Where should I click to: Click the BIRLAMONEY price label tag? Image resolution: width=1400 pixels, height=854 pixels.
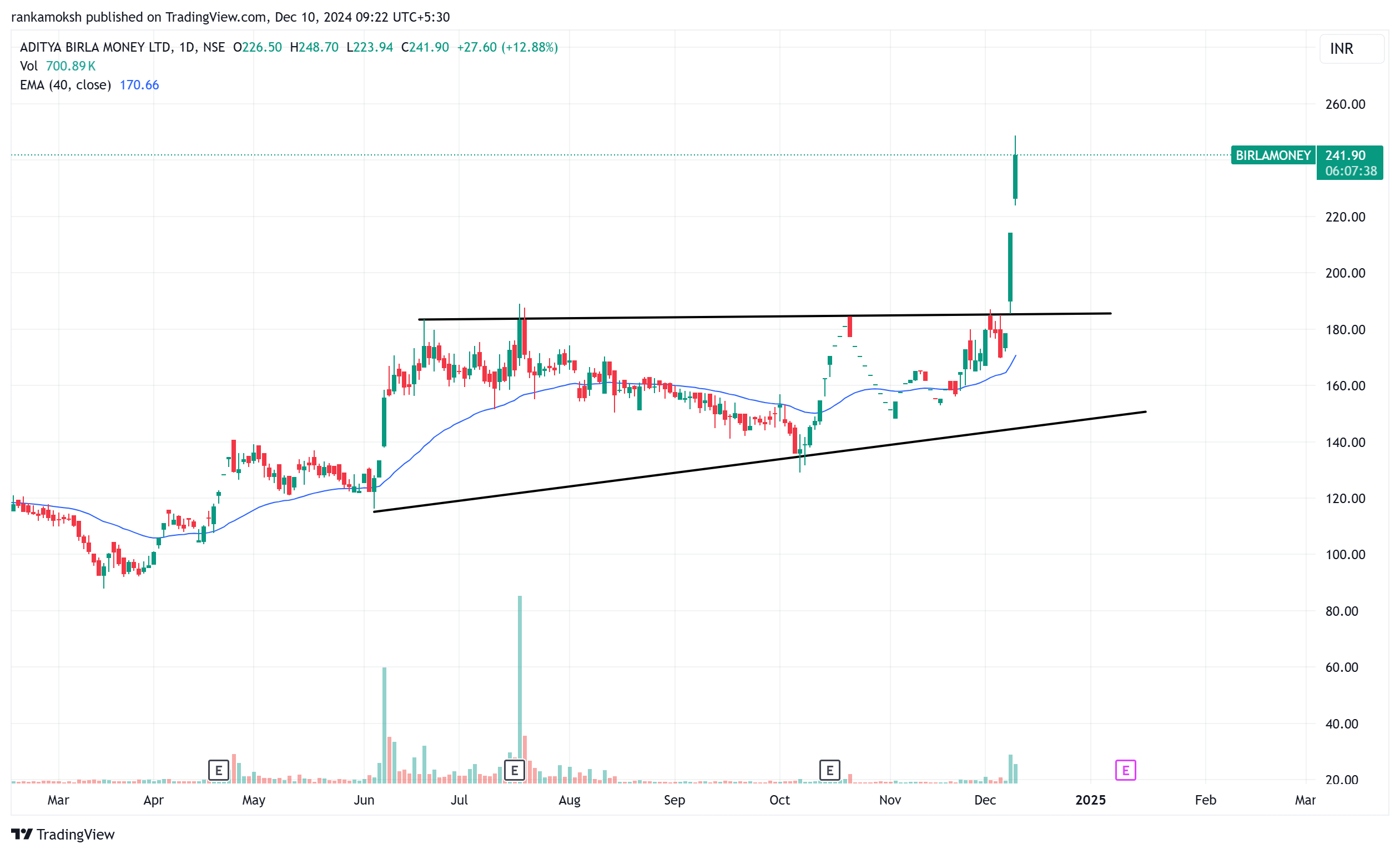[1273, 155]
